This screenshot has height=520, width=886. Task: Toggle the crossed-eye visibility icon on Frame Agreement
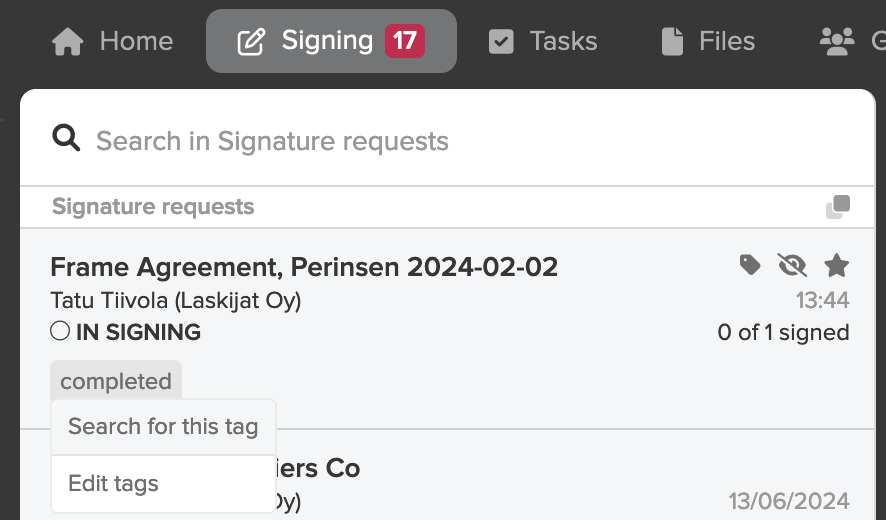click(792, 265)
